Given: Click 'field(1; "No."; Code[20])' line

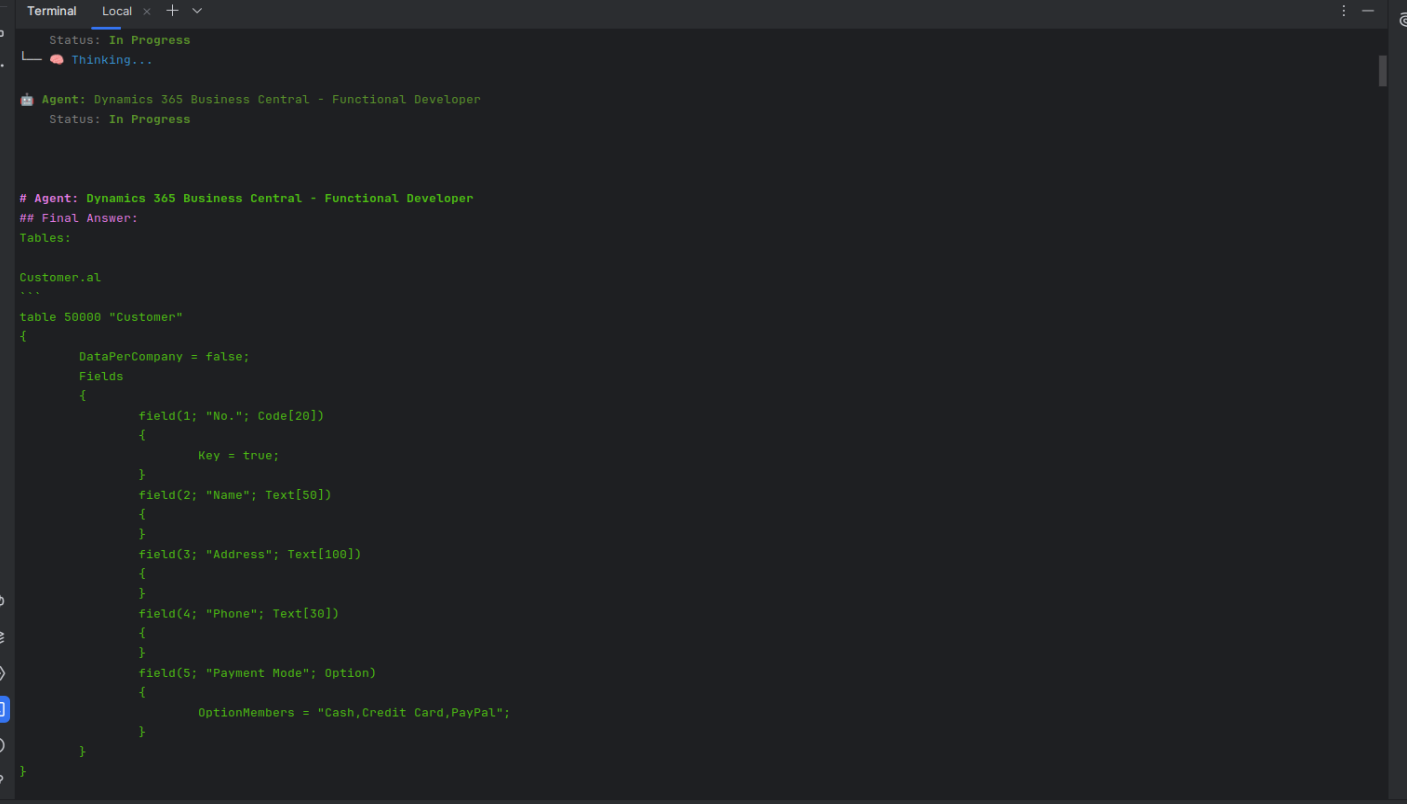Looking at the screenshot, I should click(x=231, y=416).
